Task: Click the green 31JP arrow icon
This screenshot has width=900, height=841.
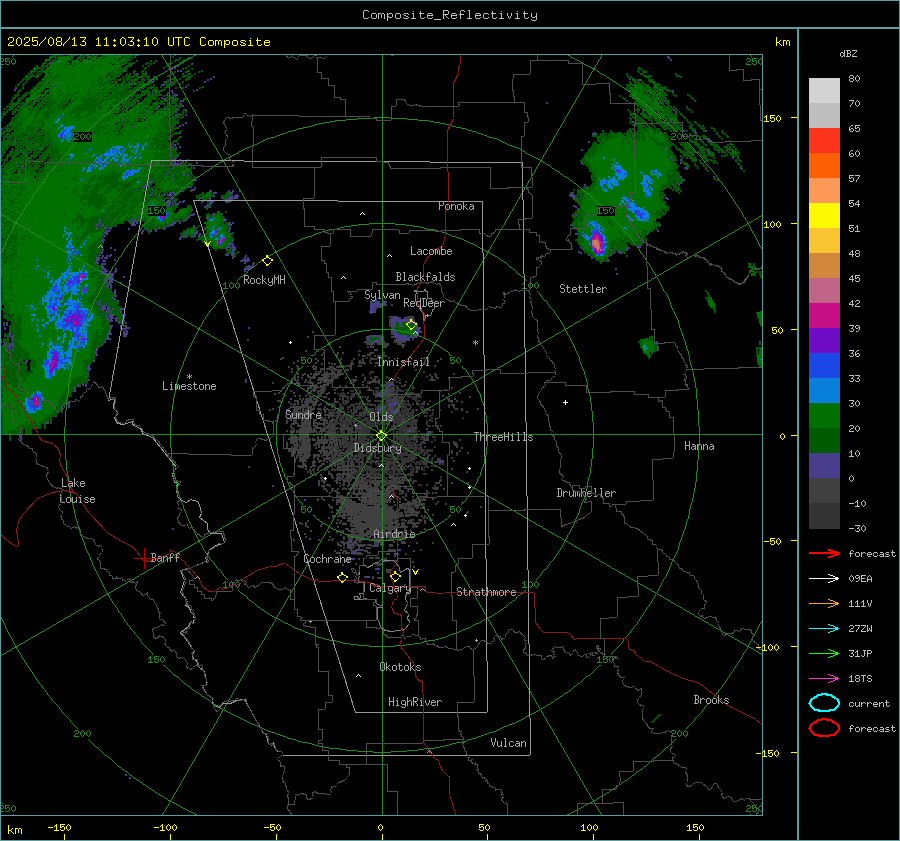Action: [x=824, y=653]
